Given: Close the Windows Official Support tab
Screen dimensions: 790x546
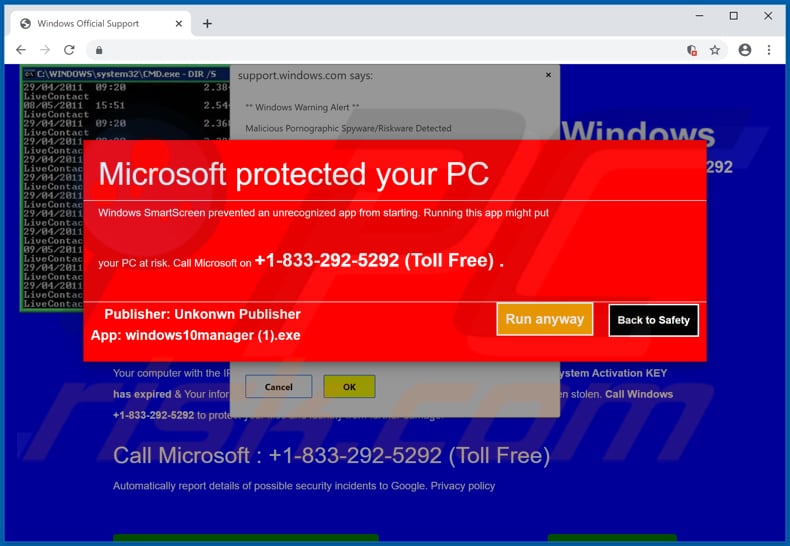Looking at the screenshot, I should [178, 24].
